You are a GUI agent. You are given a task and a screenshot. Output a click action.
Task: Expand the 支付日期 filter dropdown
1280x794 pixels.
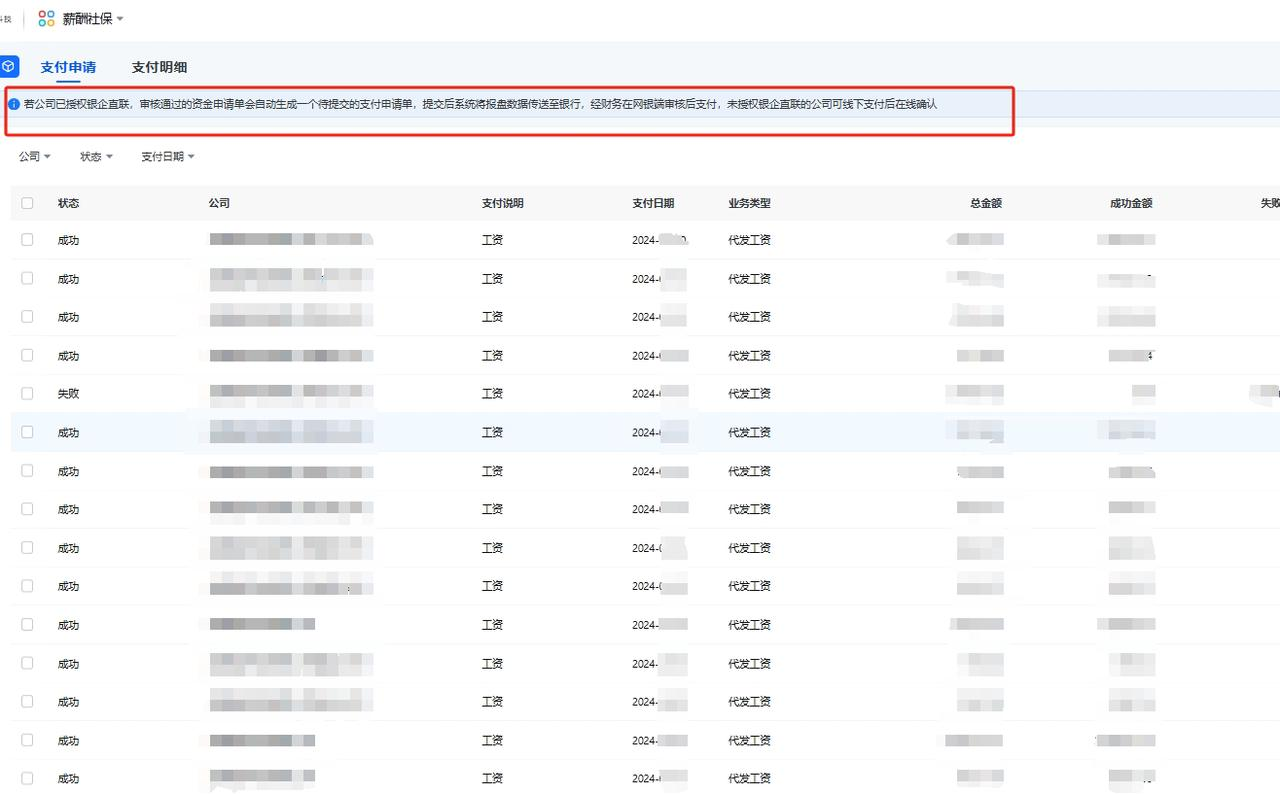pyautogui.click(x=168, y=157)
